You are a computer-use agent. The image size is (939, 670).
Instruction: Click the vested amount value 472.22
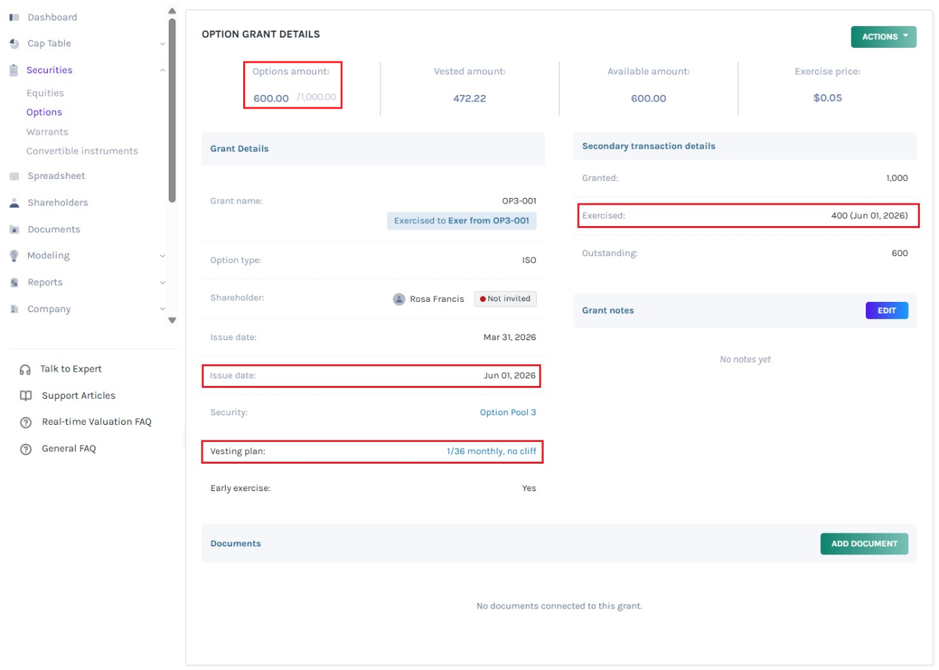[470, 98]
